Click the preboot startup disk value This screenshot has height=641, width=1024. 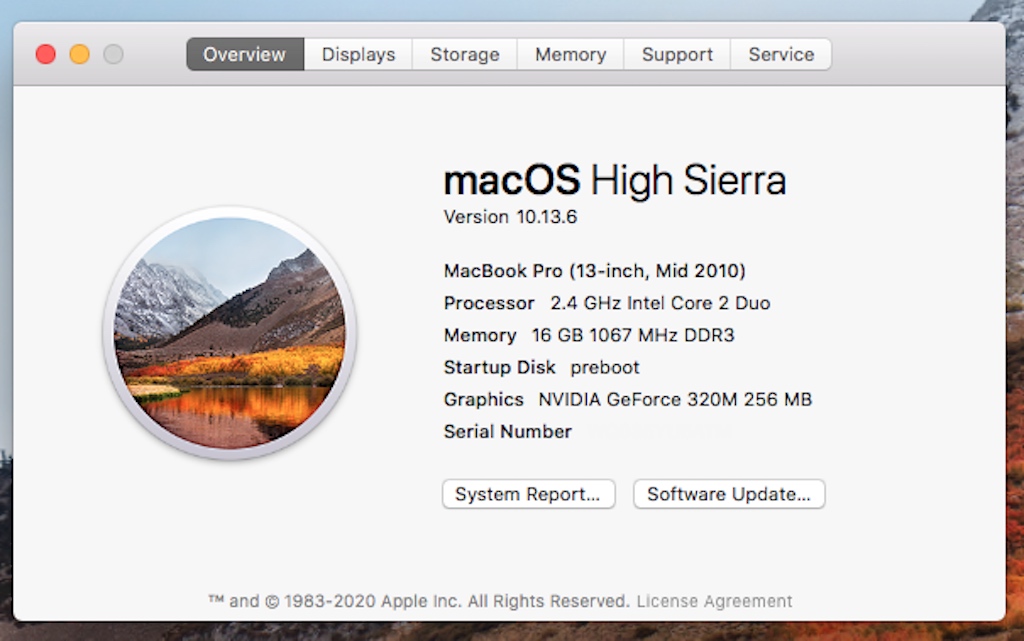605,367
